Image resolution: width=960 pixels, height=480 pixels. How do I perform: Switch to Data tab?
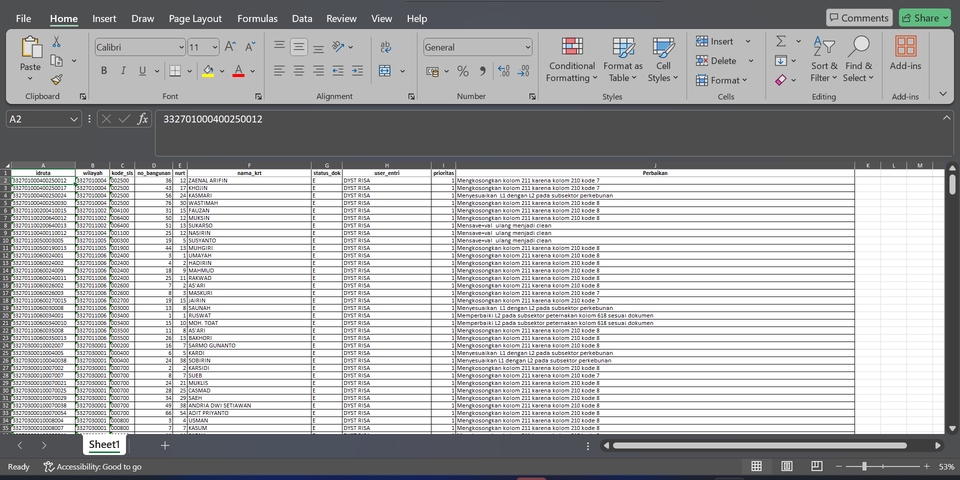point(302,18)
